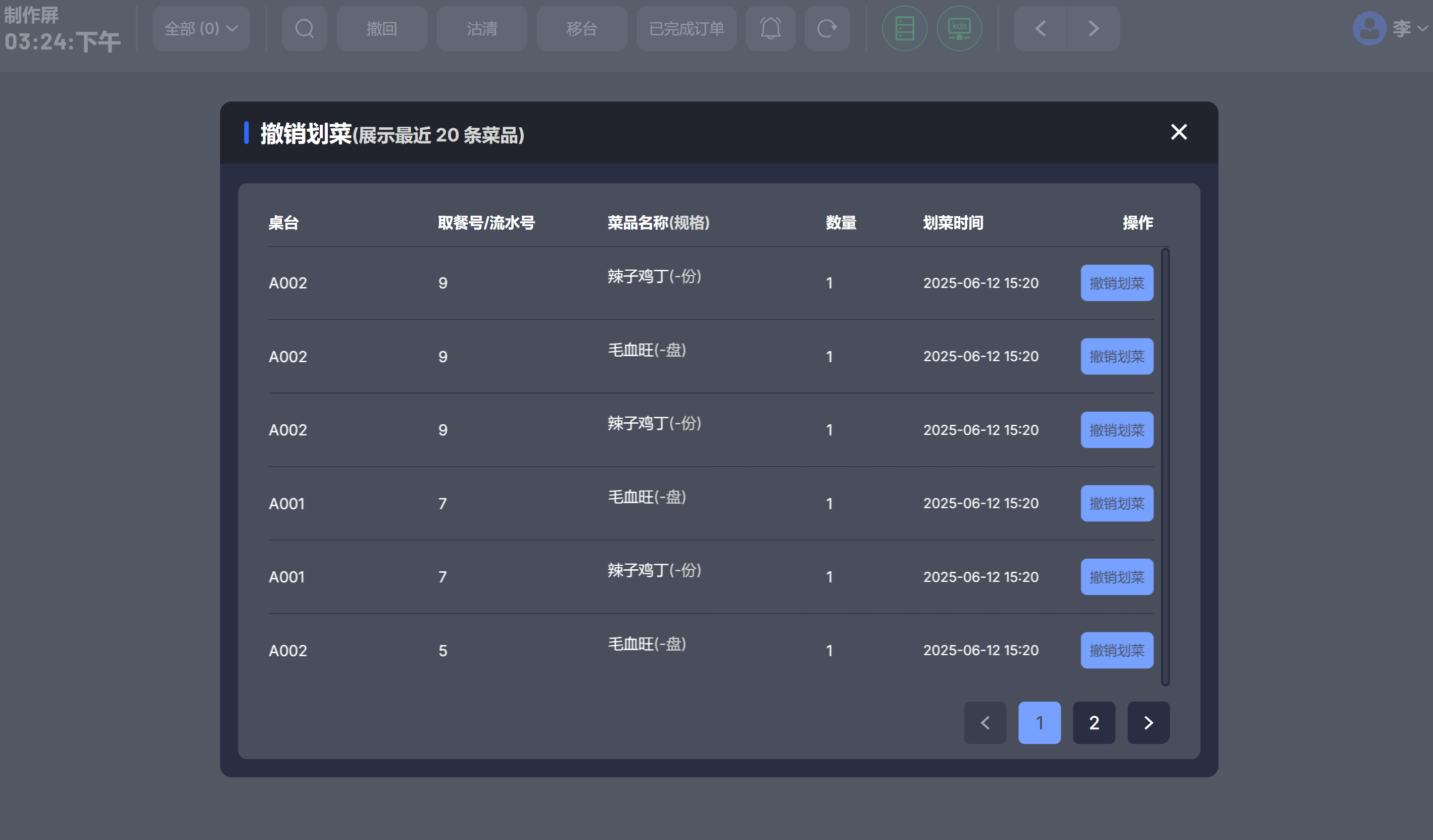Undo first A002 辣子鸡丁 row with 撤销划菜
The image size is (1433, 840).
click(1117, 283)
